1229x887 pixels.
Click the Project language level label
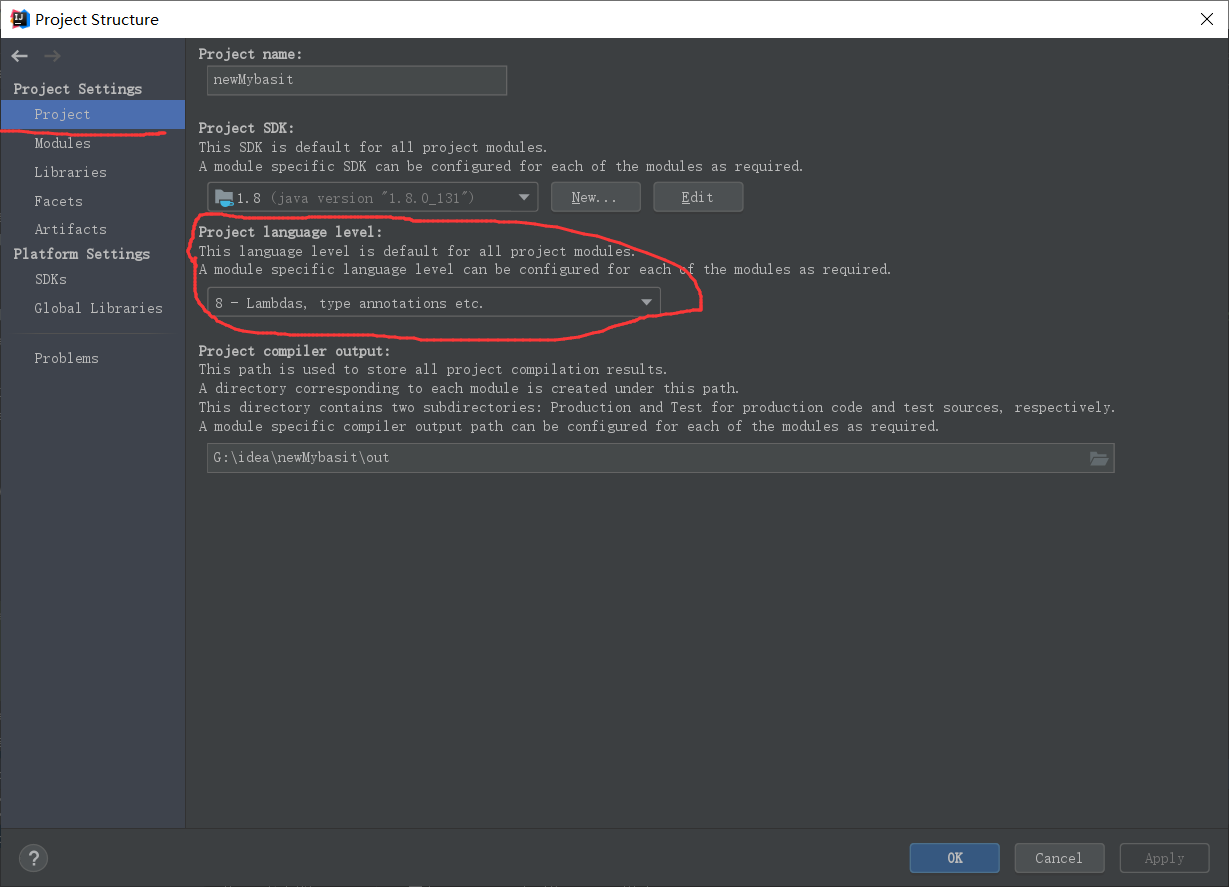coord(291,232)
